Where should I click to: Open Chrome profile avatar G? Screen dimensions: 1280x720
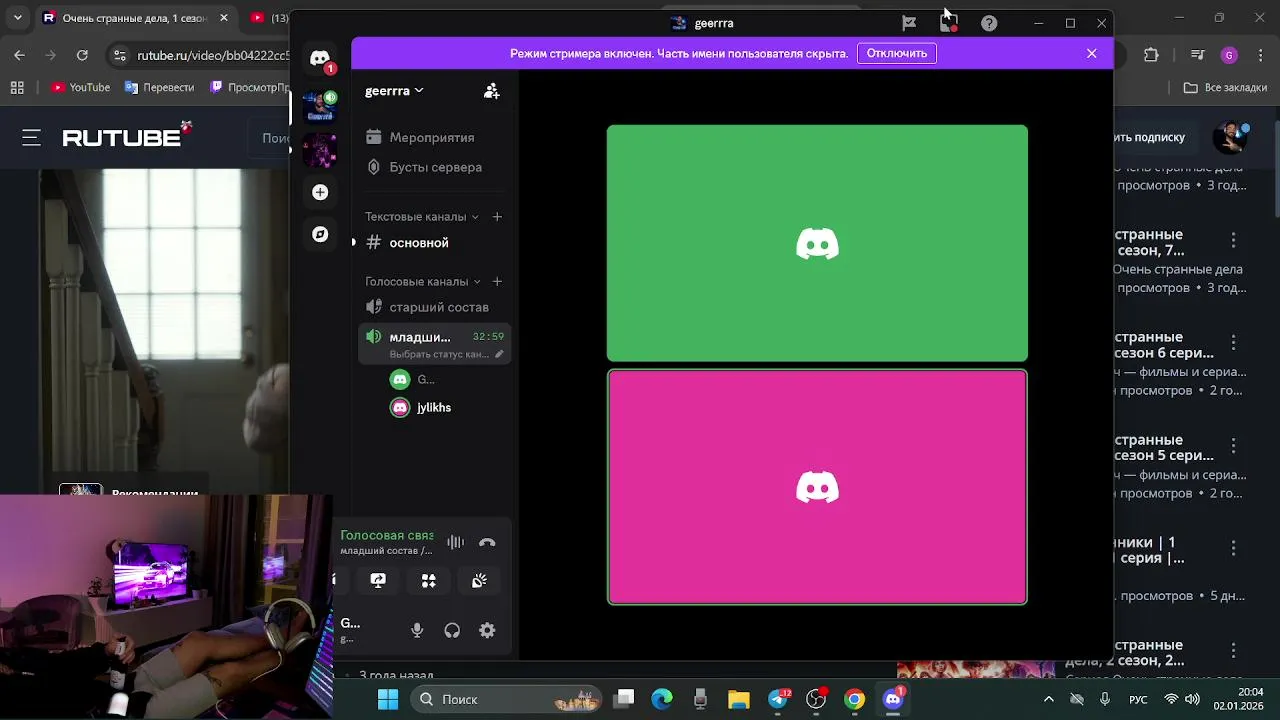point(1229,55)
